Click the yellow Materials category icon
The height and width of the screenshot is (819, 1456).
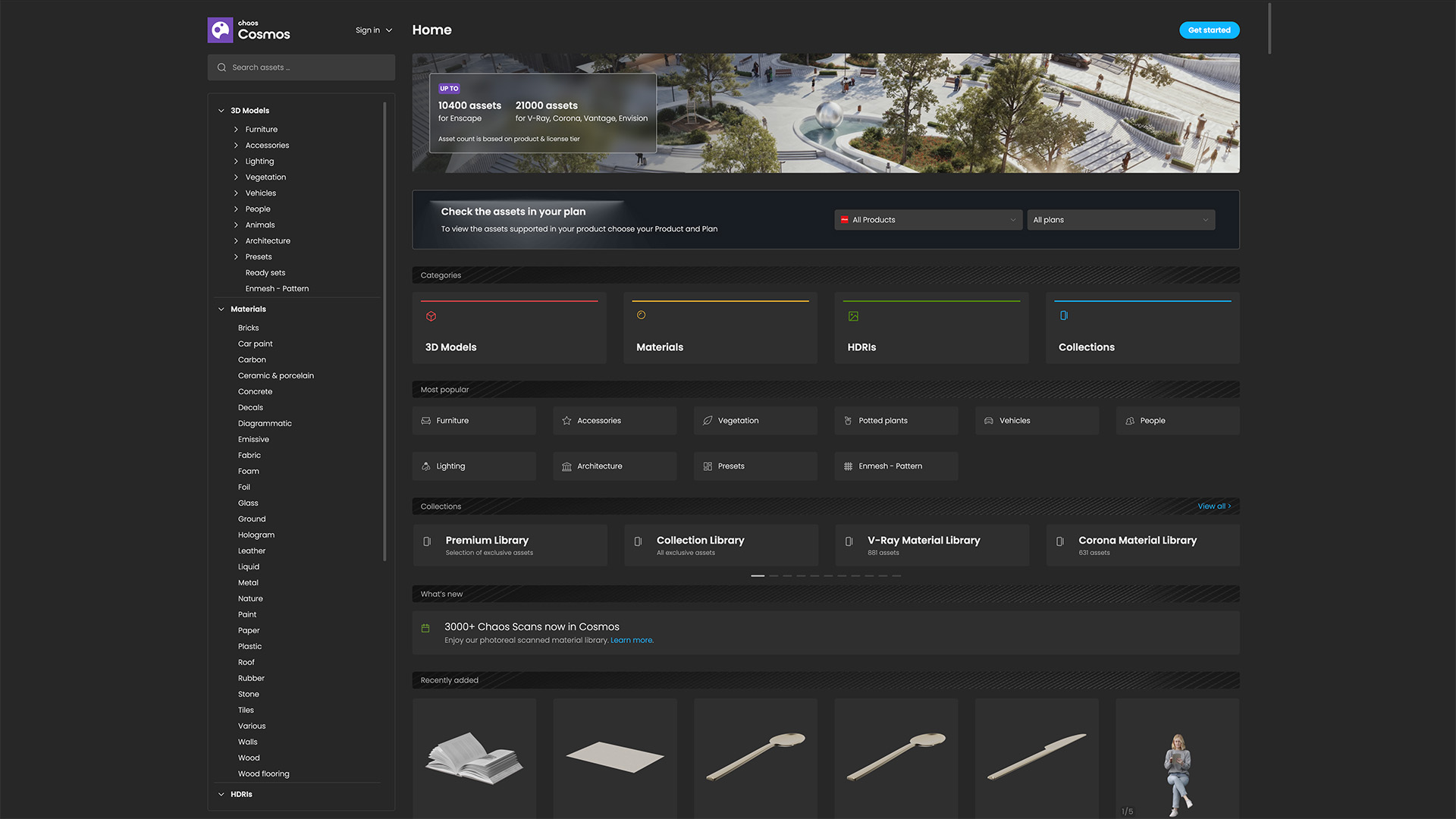coord(642,315)
